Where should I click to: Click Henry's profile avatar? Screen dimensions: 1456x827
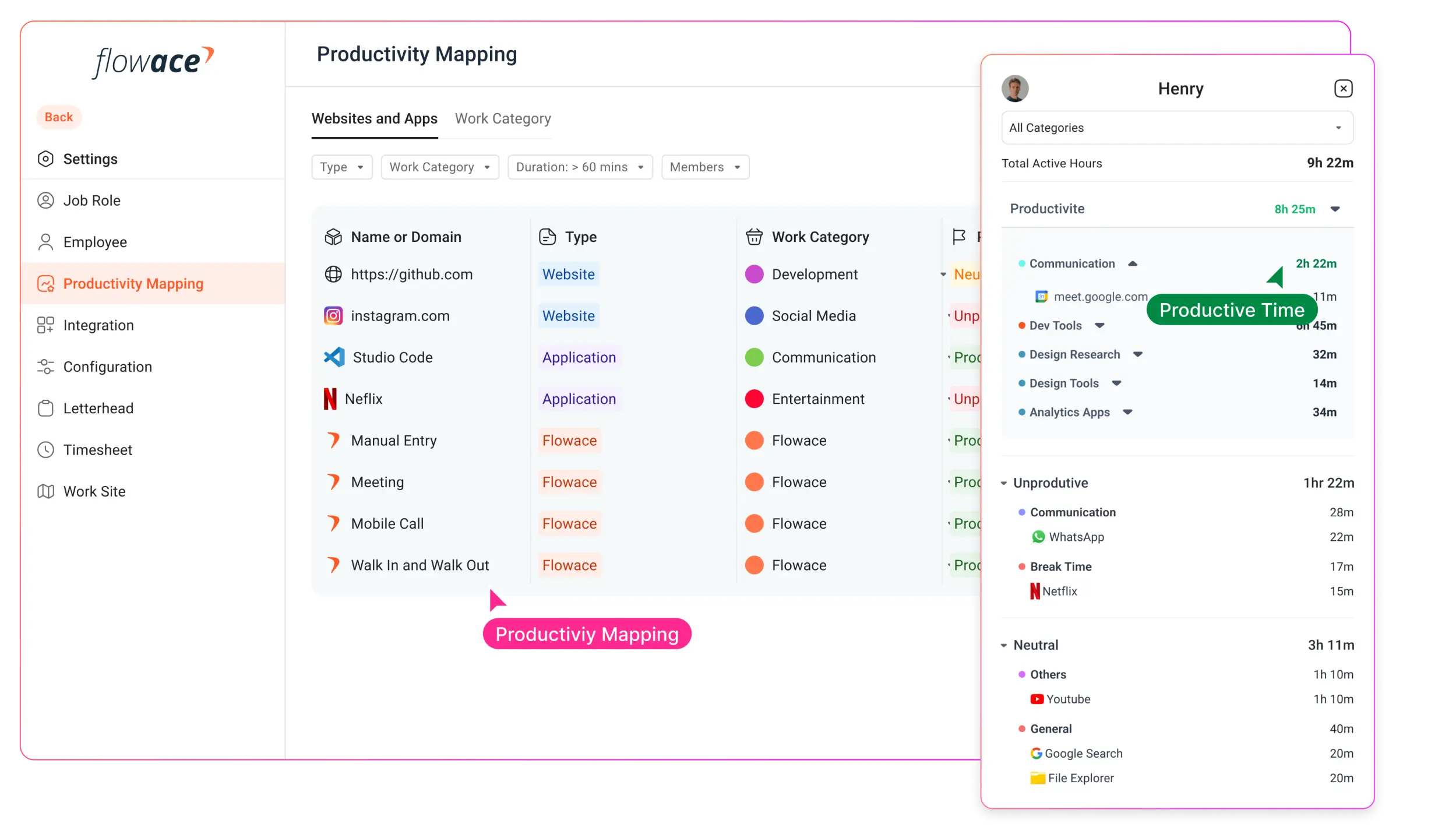click(x=1015, y=89)
